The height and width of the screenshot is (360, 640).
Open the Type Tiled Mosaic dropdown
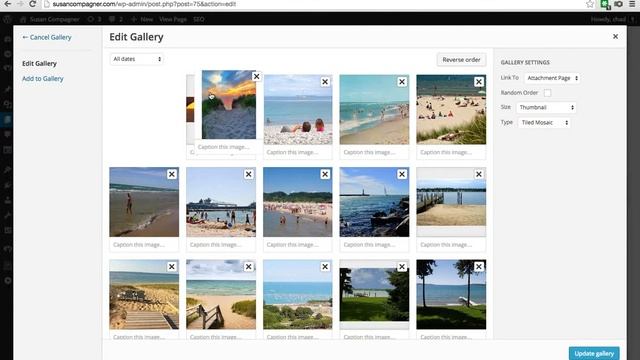544,122
